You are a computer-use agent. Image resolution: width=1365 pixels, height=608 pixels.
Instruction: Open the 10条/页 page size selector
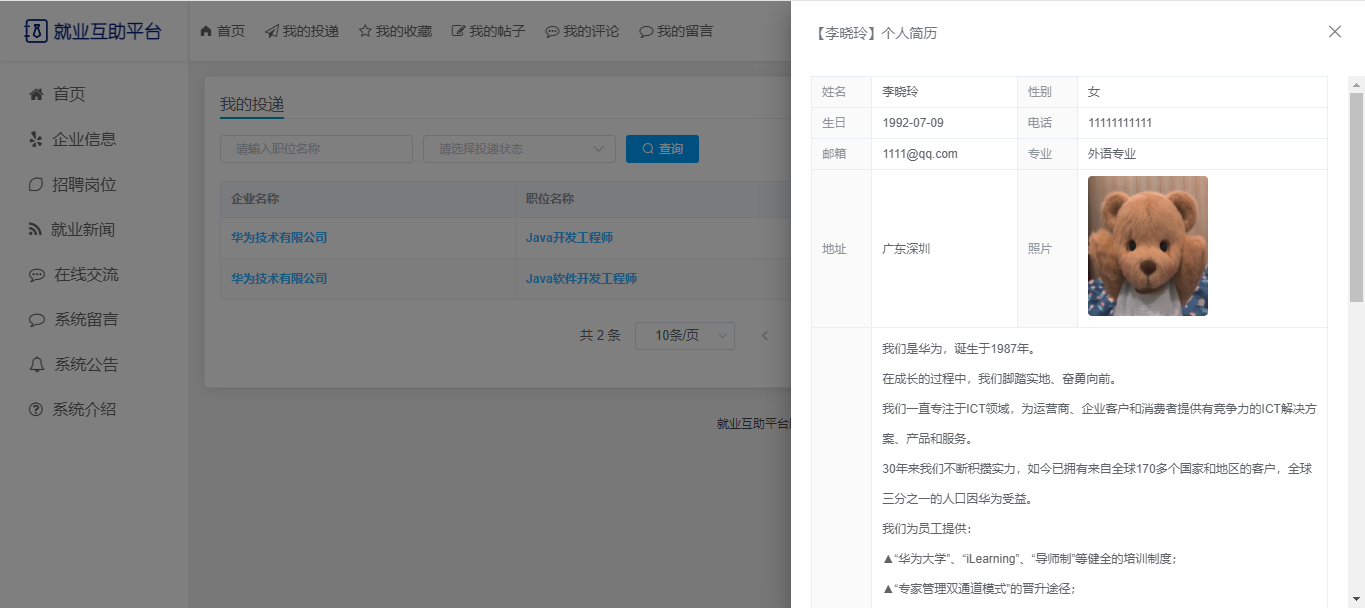click(684, 336)
